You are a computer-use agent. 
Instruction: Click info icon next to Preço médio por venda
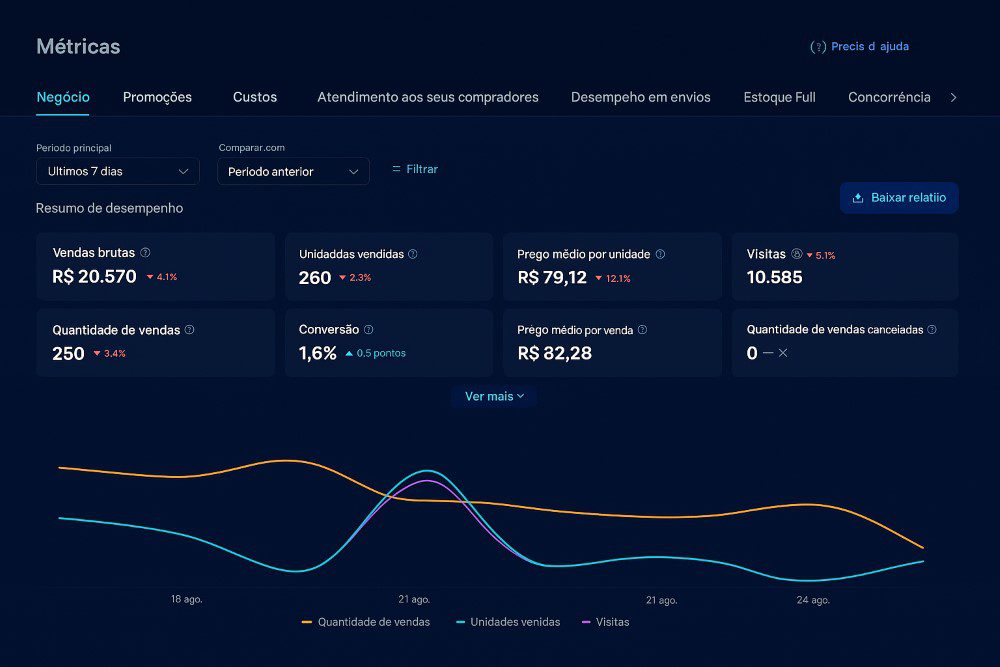[x=642, y=330]
